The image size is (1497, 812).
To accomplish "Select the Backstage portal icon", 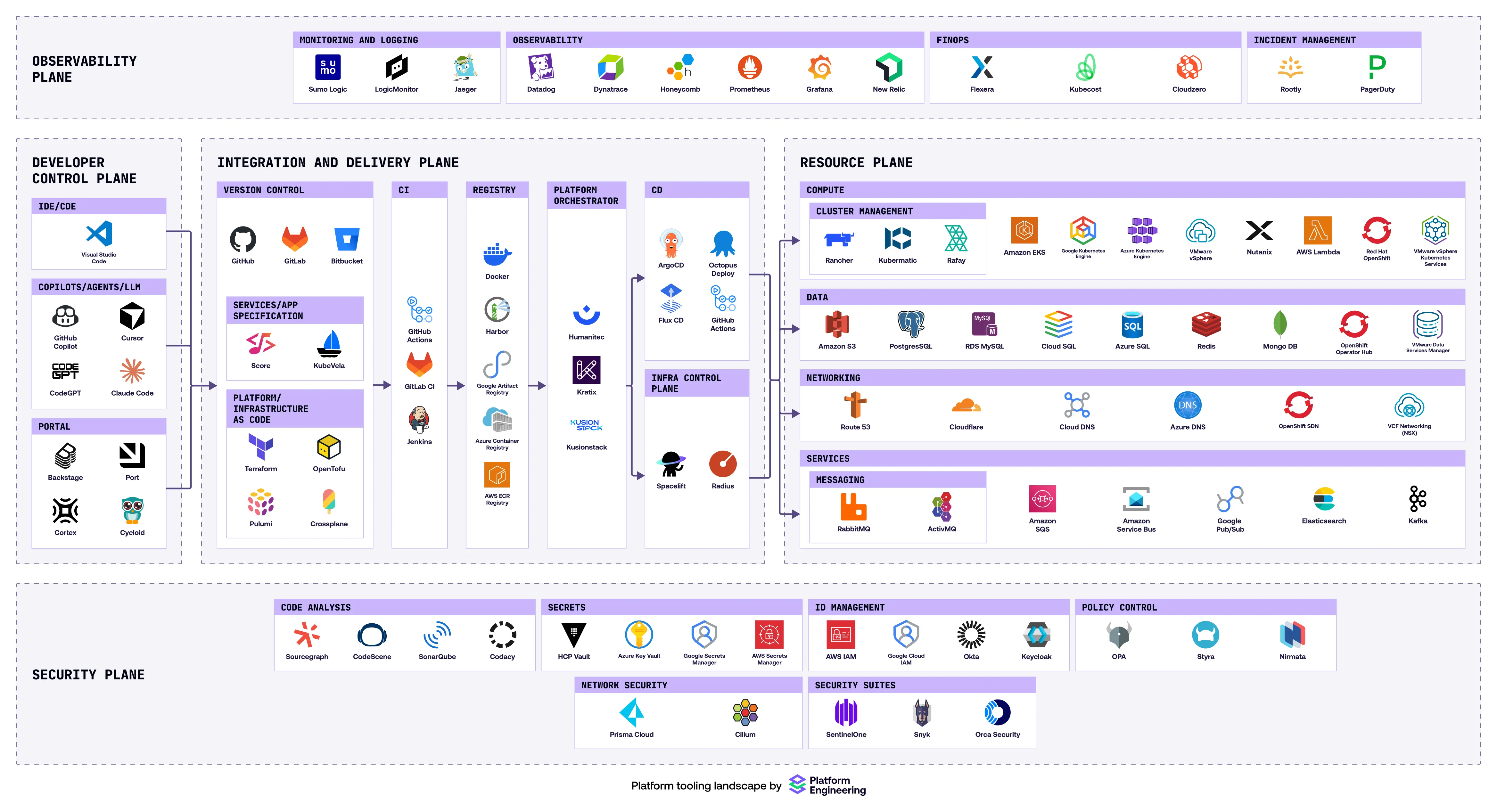I will click(x=65, y=456).
